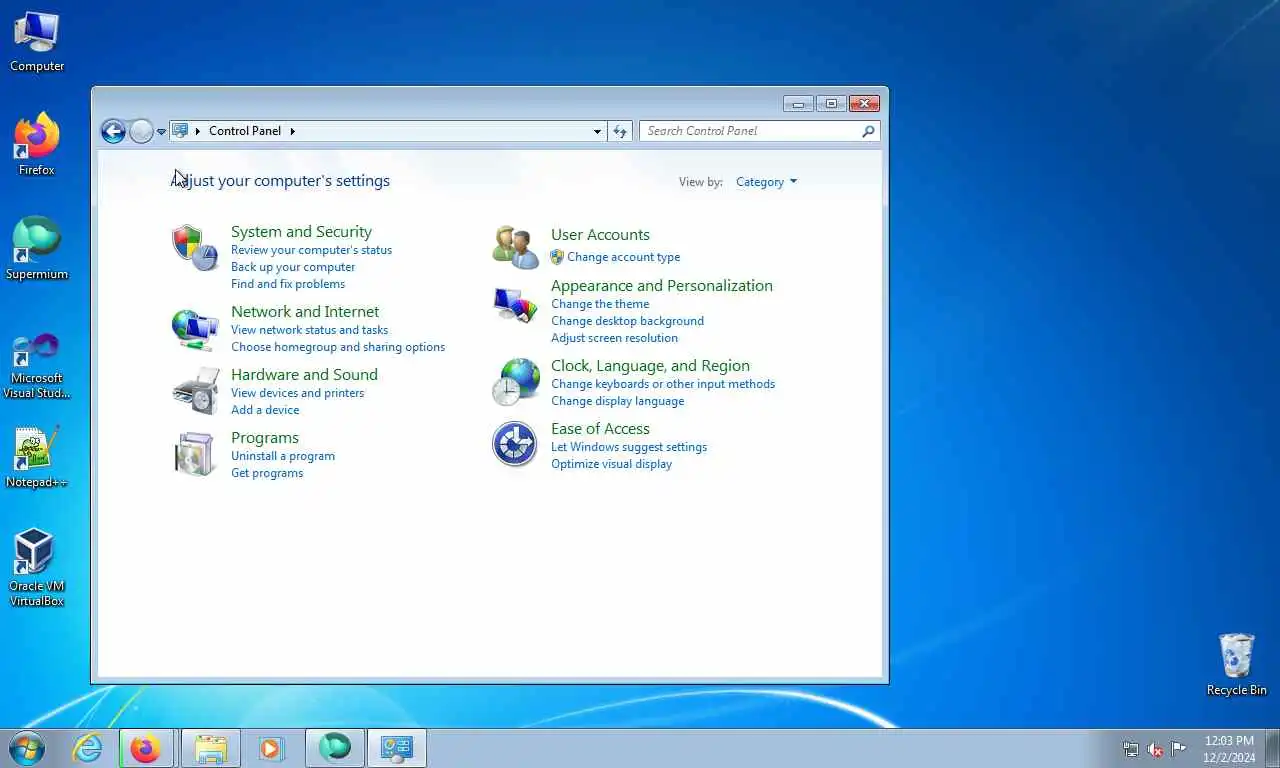Click the Control Panel taskbar button
The height and width of the screenshot is (768, 1280).
pos(397,748)
